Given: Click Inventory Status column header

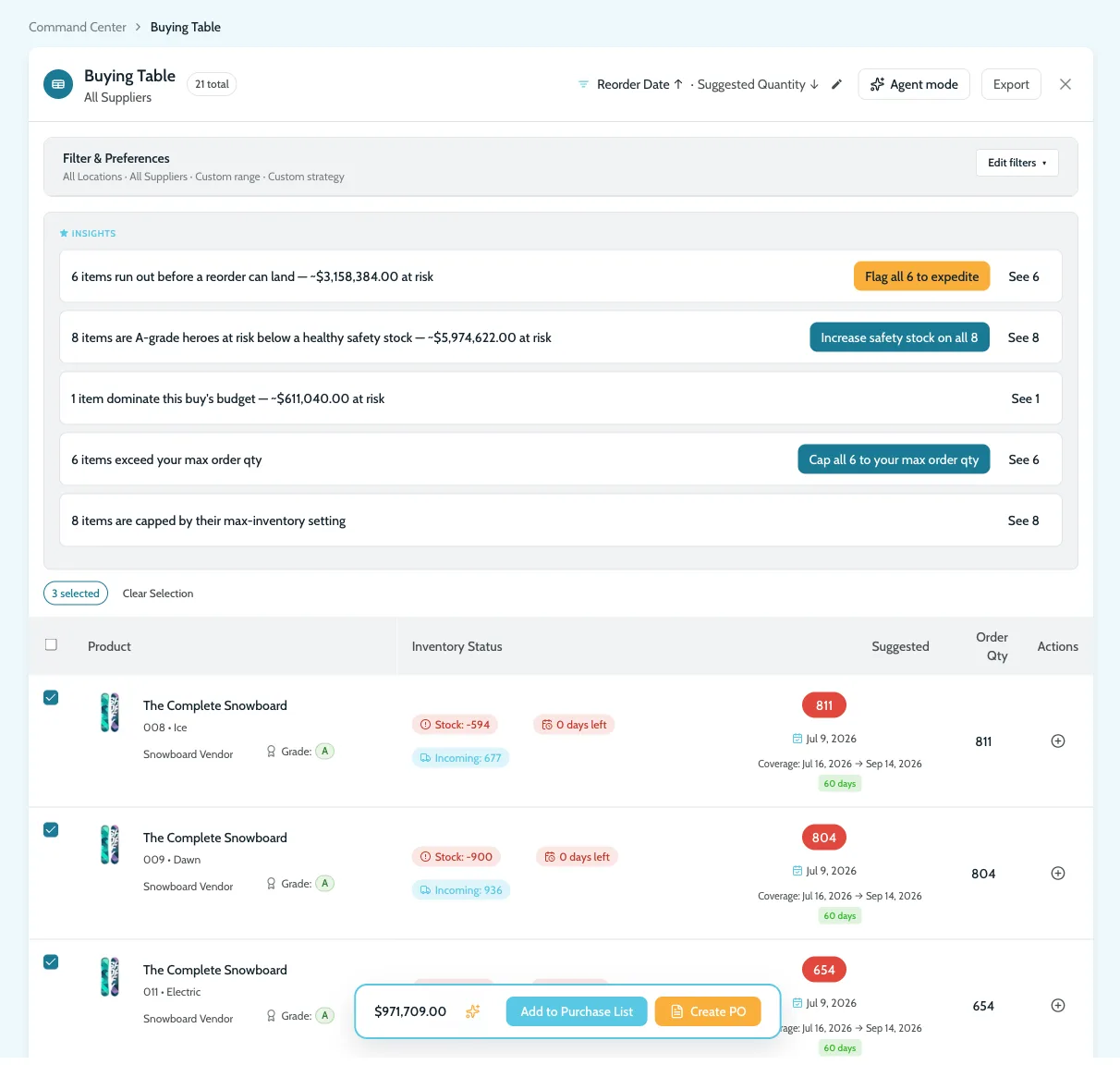Looking at the screenshot, I should tap(457, 646).
